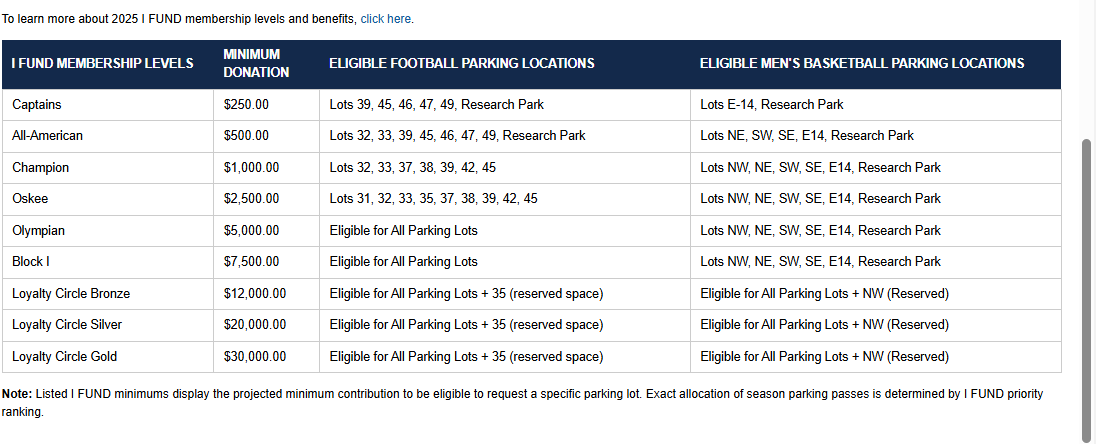This screenshot has height=444, width=1096.
Task: Click the "Note:" paragraph below the table
Action: [x=520, y=402]
